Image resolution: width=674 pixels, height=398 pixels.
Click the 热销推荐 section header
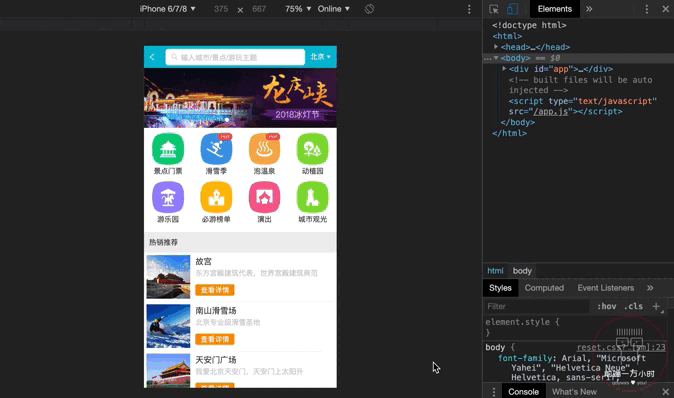(240, 242)
